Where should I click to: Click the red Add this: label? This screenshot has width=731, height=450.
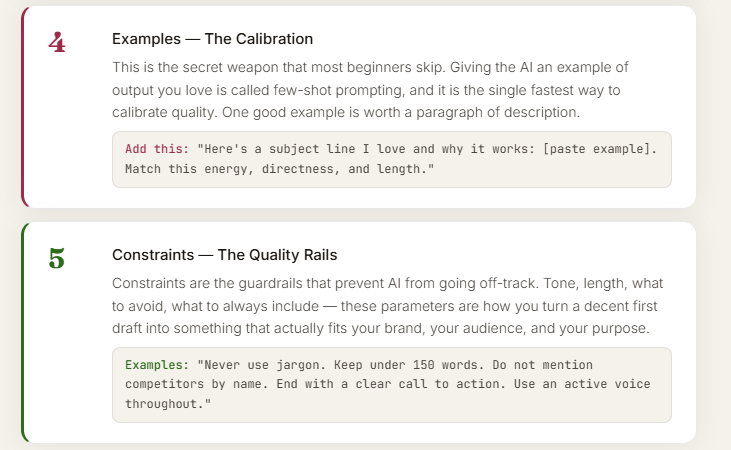coord(157,149)
